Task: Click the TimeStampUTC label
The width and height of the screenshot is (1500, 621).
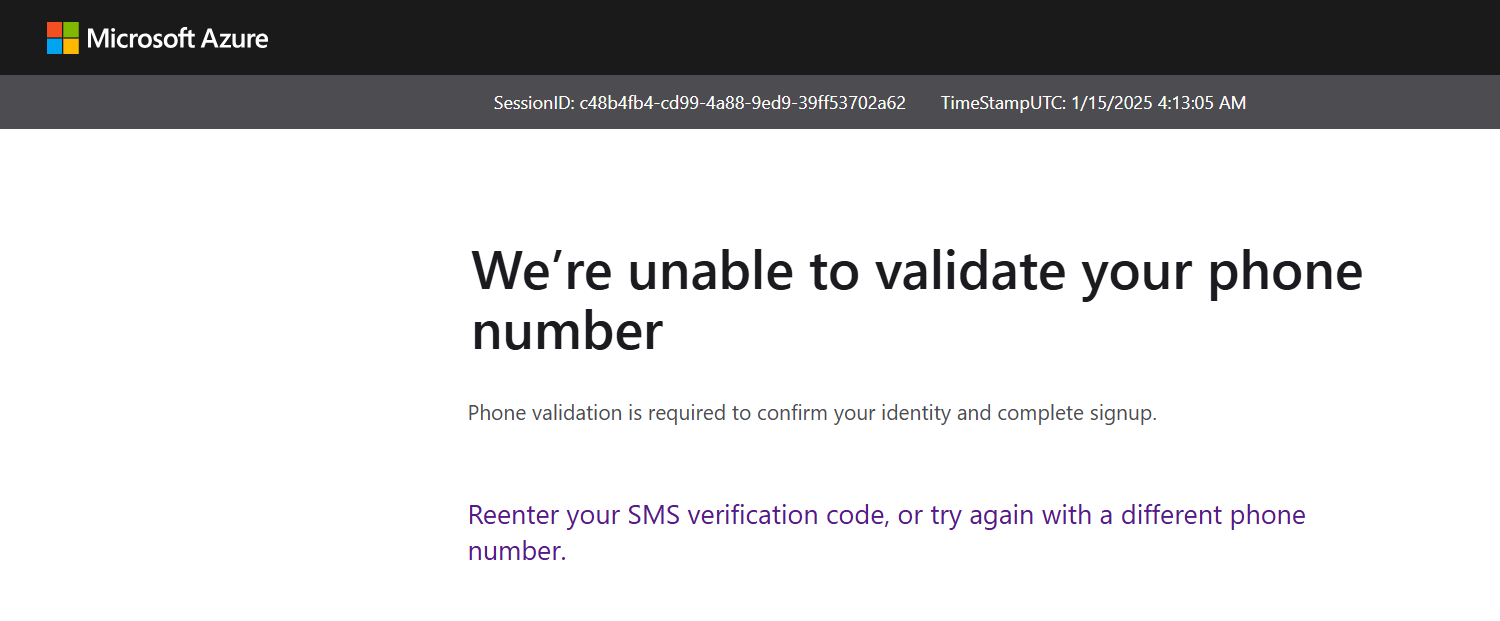Action: pos(1003,103)
